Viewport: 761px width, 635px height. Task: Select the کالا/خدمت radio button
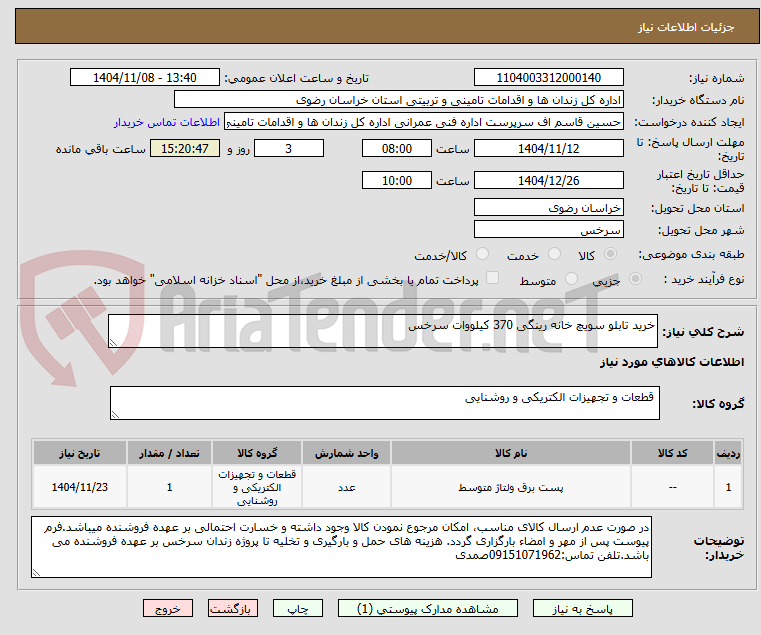(x=482, y=254)
